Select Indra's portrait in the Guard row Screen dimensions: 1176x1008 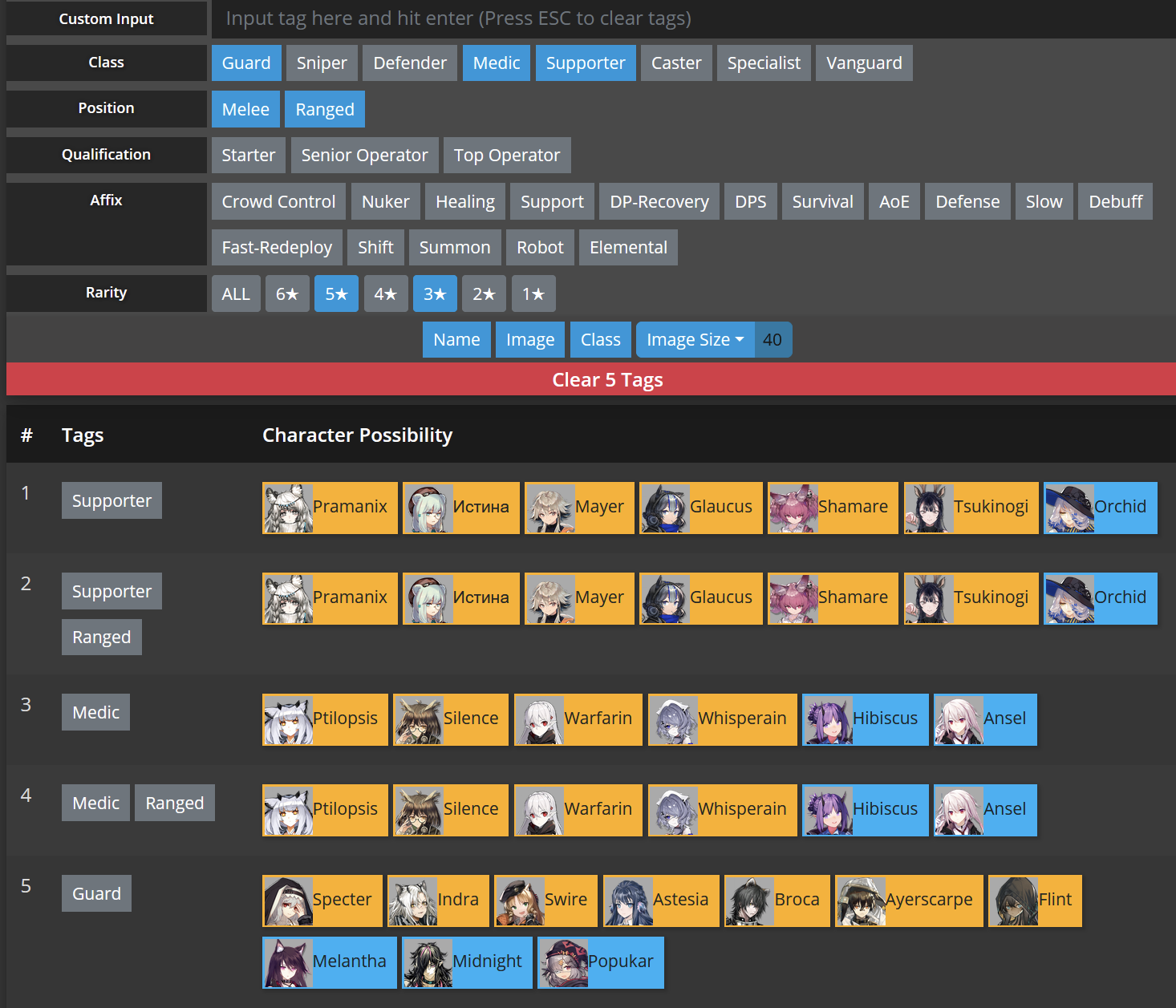(x=413, y=901)
